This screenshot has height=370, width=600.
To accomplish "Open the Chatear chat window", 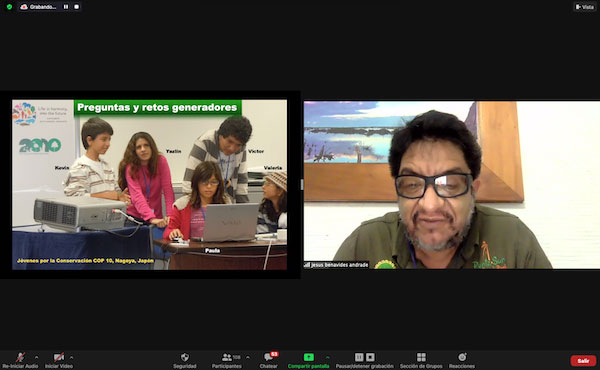I will coord(269,360).
